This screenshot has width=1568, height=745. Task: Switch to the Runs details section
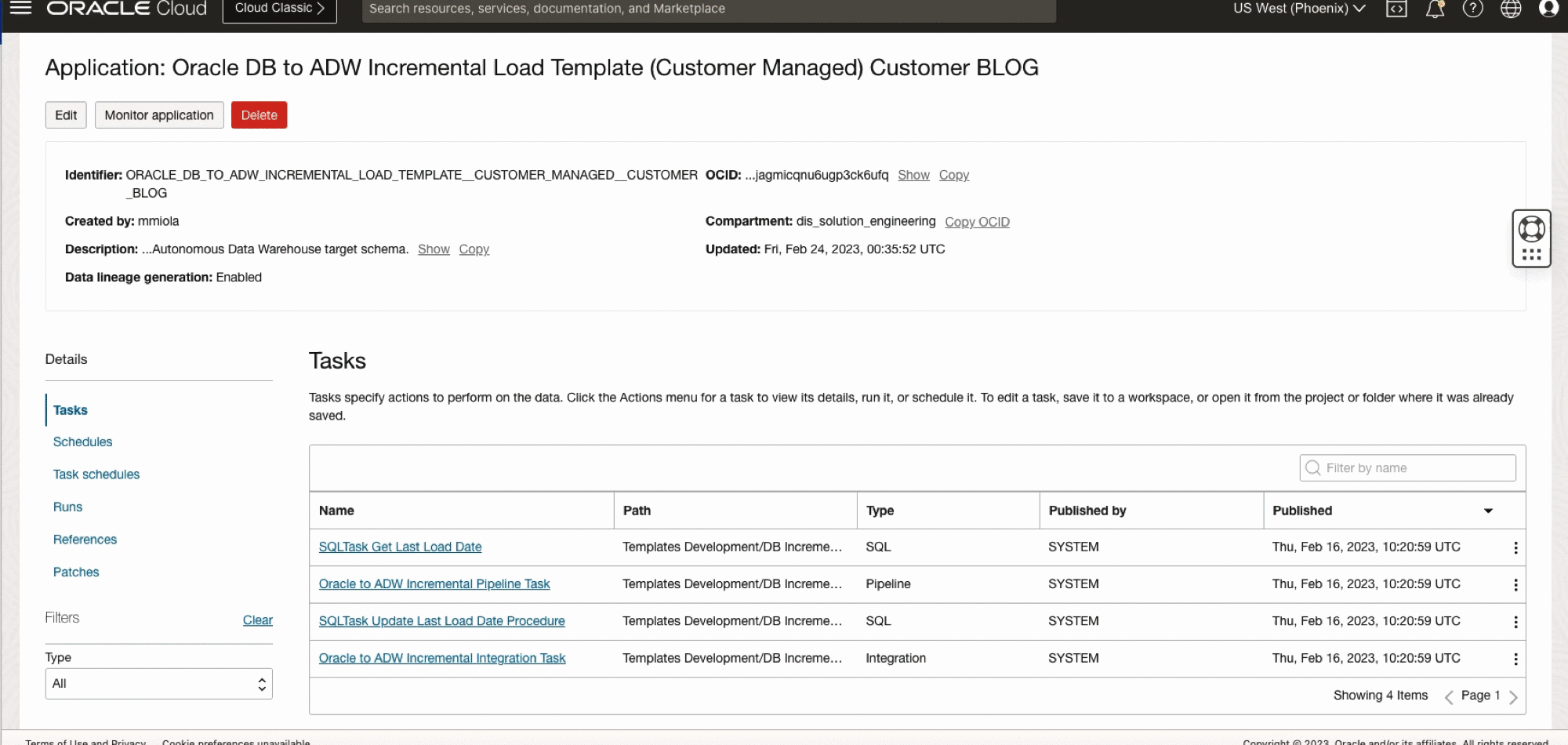(x=67, y=507)
